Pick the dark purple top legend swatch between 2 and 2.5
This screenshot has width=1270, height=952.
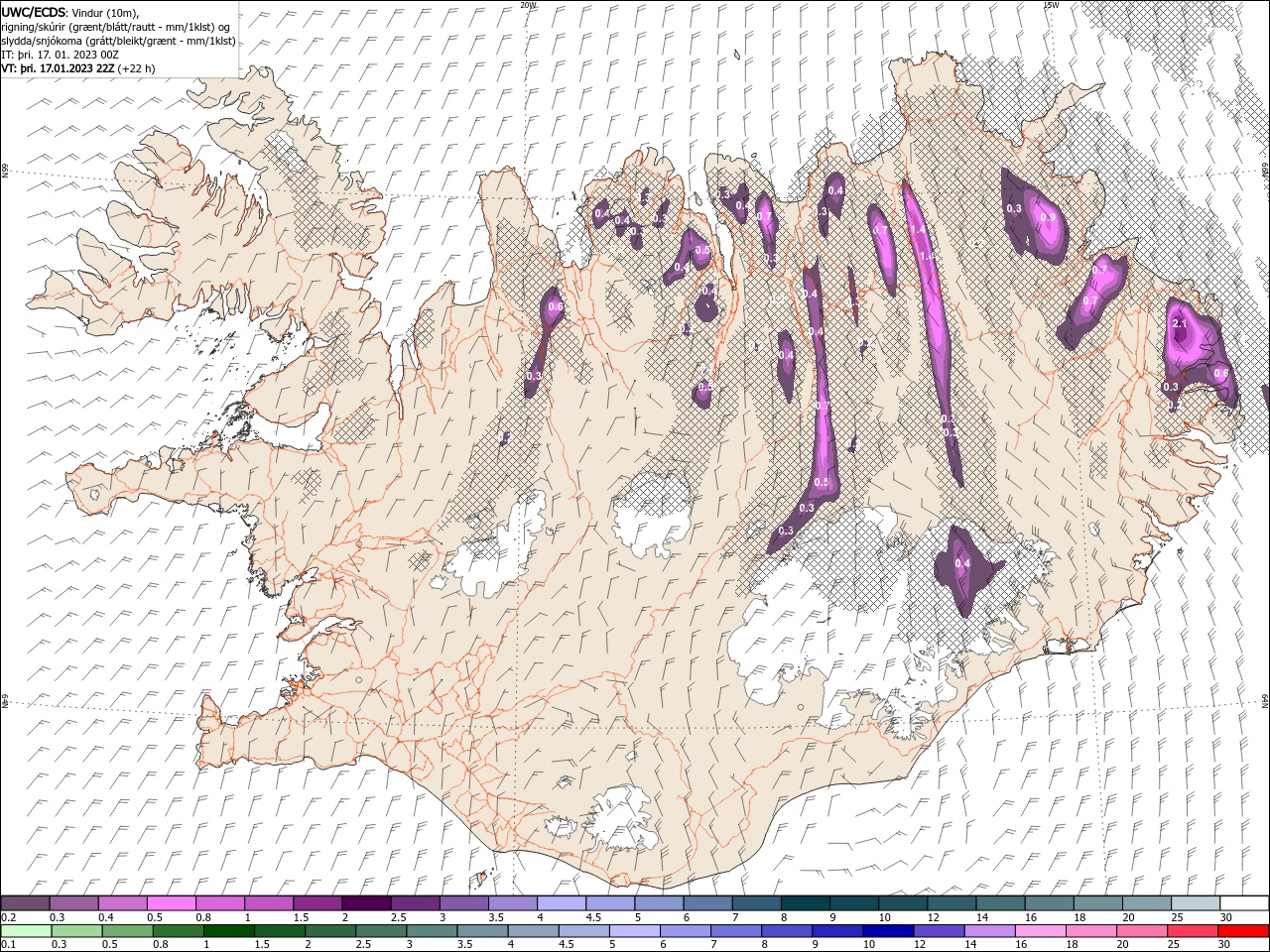(x=366, y=902)
